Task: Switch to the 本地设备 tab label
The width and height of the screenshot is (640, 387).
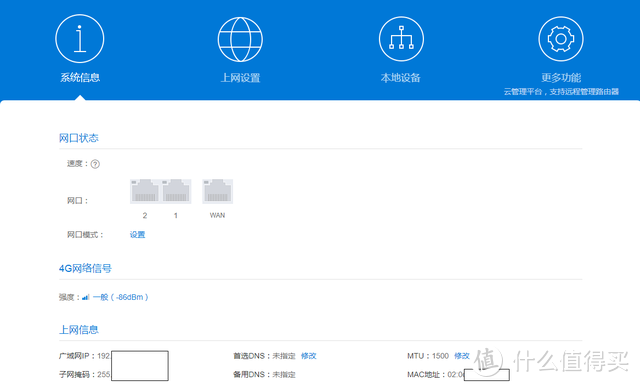Action: pyautogui.click(x=401, y=78)
